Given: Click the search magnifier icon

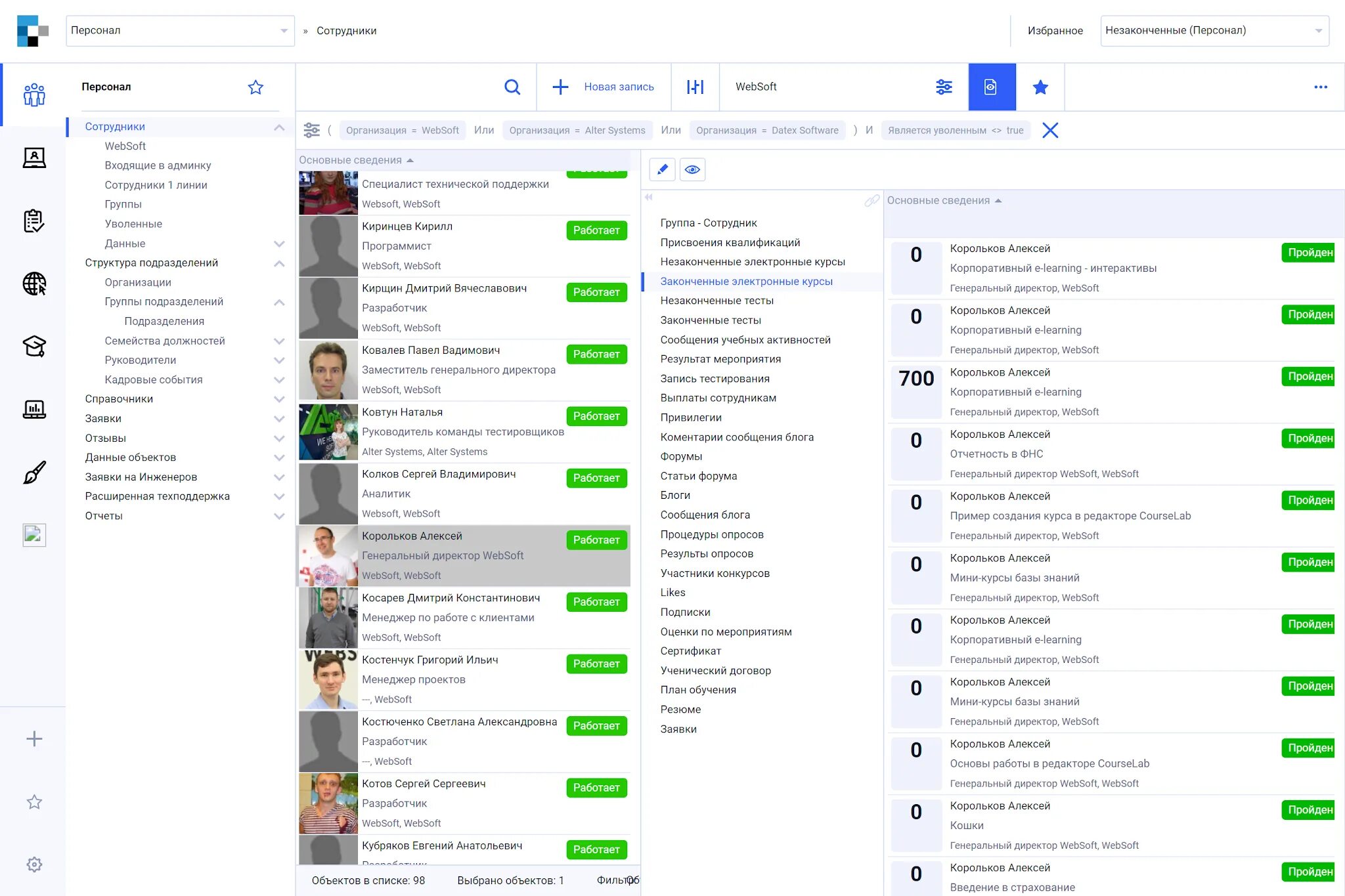Looking at the screenshot, I should [x=512, y=87].
